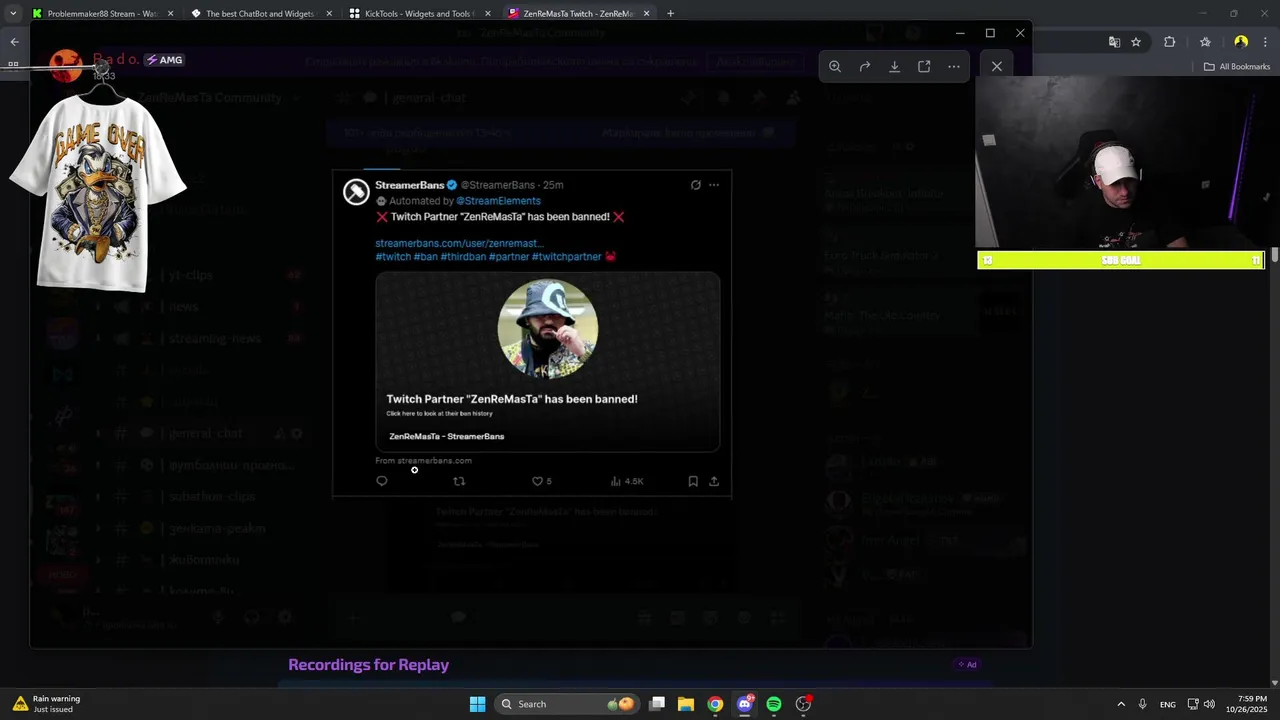Image resolution: width=1280 pixels, height=720 pixels.
Task: Open more options in the image viewer toolbar
Action: (954, 67)
